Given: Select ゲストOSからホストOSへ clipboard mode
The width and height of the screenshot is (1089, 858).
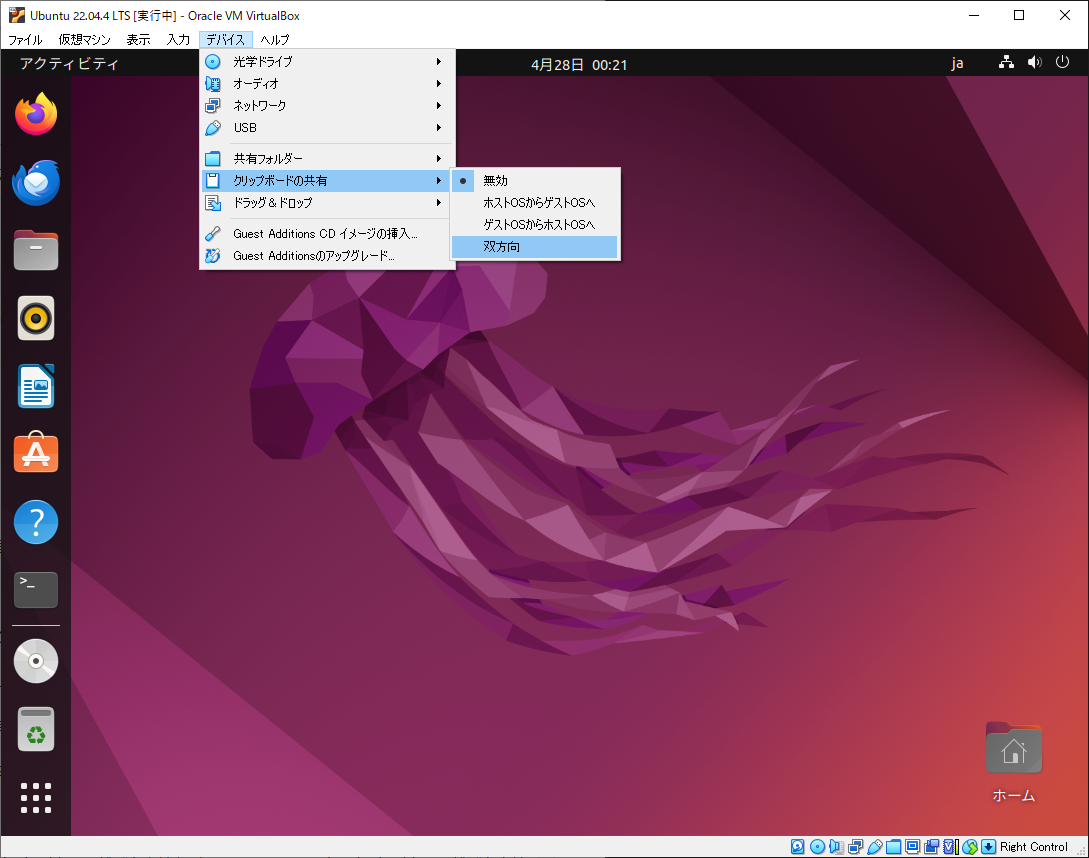Looking at the screenshot, I should click(535, 224).
